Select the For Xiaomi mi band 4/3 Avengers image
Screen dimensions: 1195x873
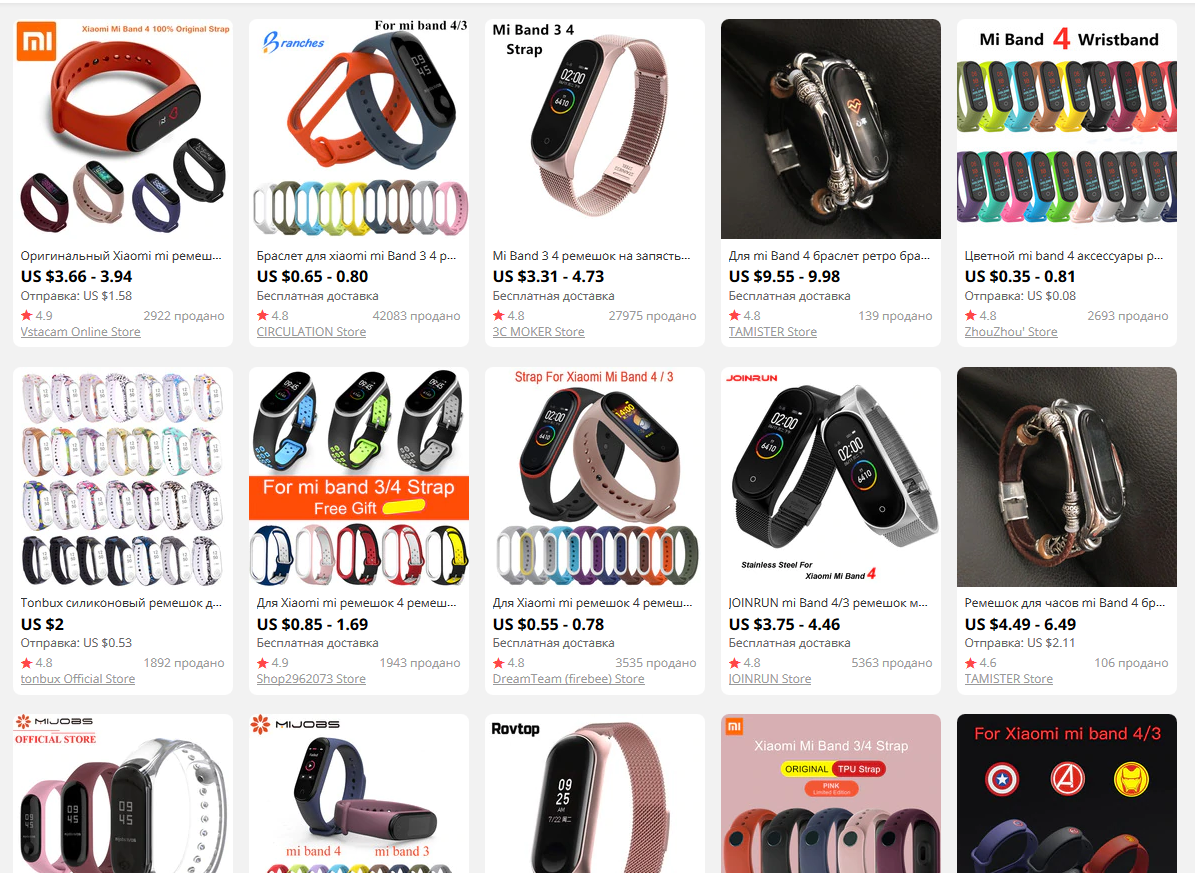(x=1066, y=794)
